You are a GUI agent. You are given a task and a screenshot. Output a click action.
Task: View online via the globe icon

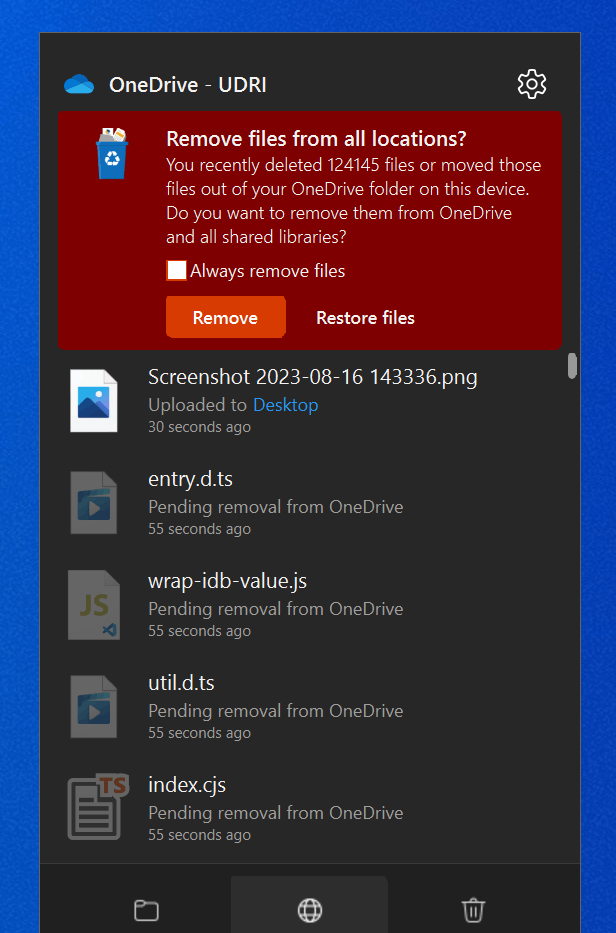point(309,910)
